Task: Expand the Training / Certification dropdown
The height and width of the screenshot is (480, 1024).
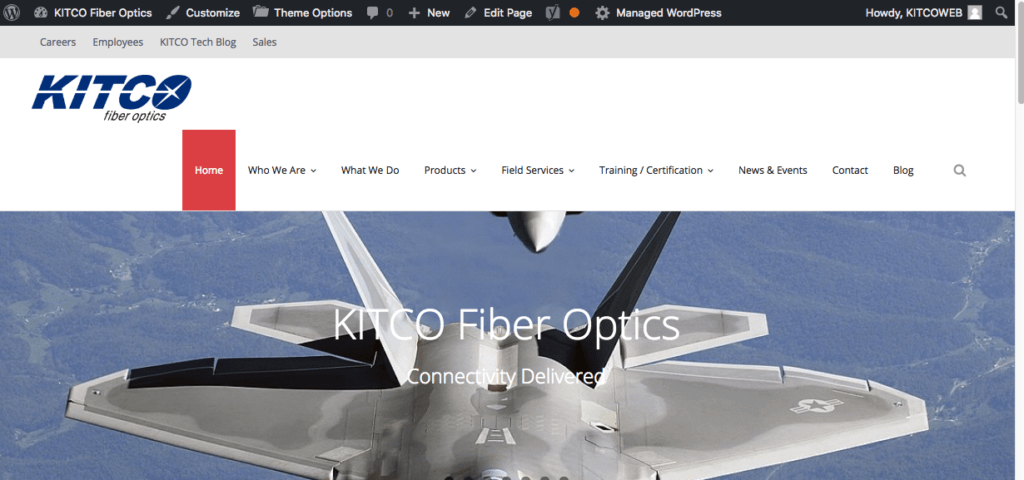Action: (x=656, y=170)
